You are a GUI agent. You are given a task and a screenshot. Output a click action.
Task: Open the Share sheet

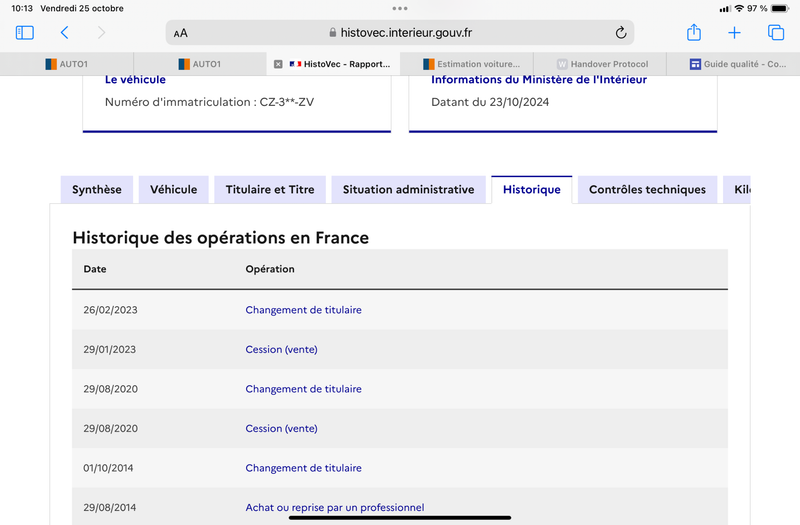(694, 32)
